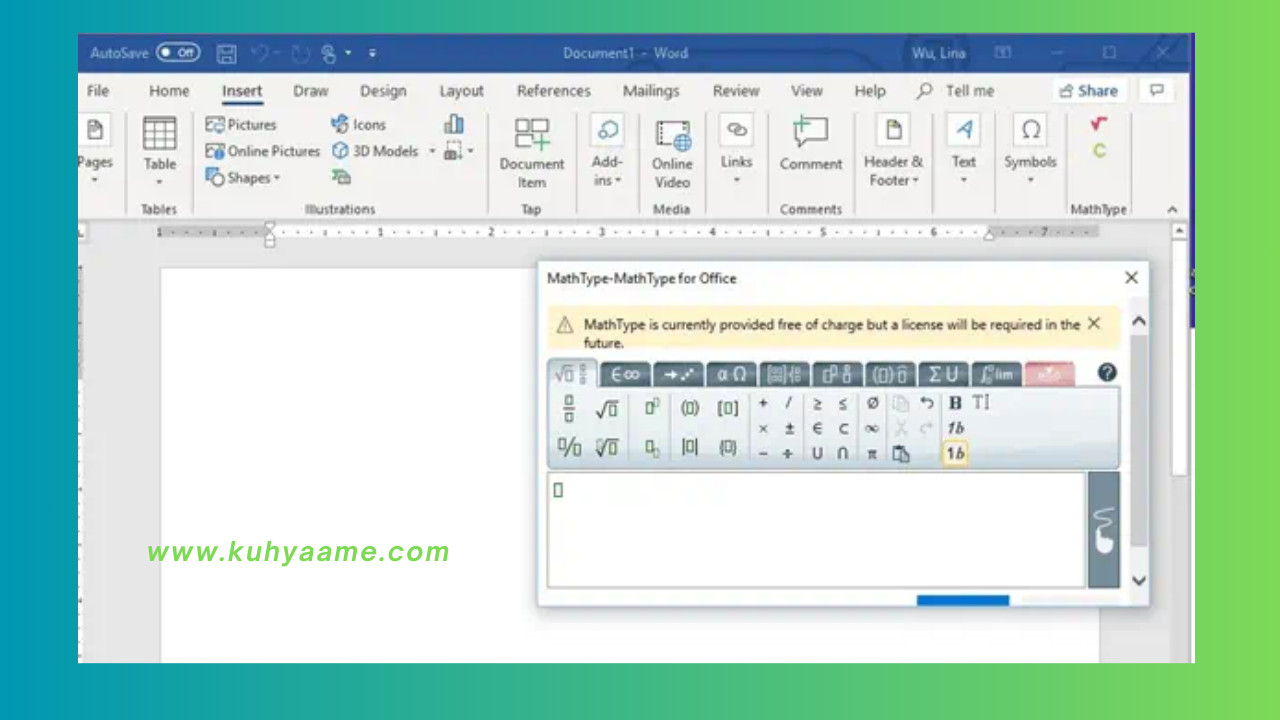
Task: Collapse the ribbon with the chevron
Action: [1173, 209]
